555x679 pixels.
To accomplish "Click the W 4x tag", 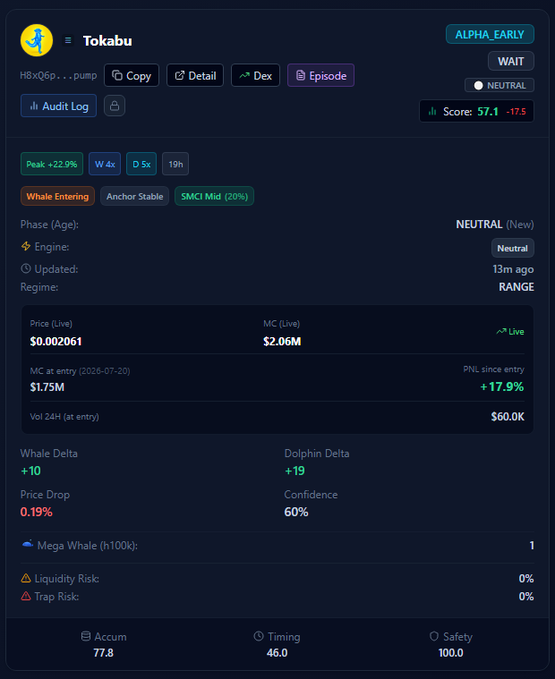I will 105,164.
